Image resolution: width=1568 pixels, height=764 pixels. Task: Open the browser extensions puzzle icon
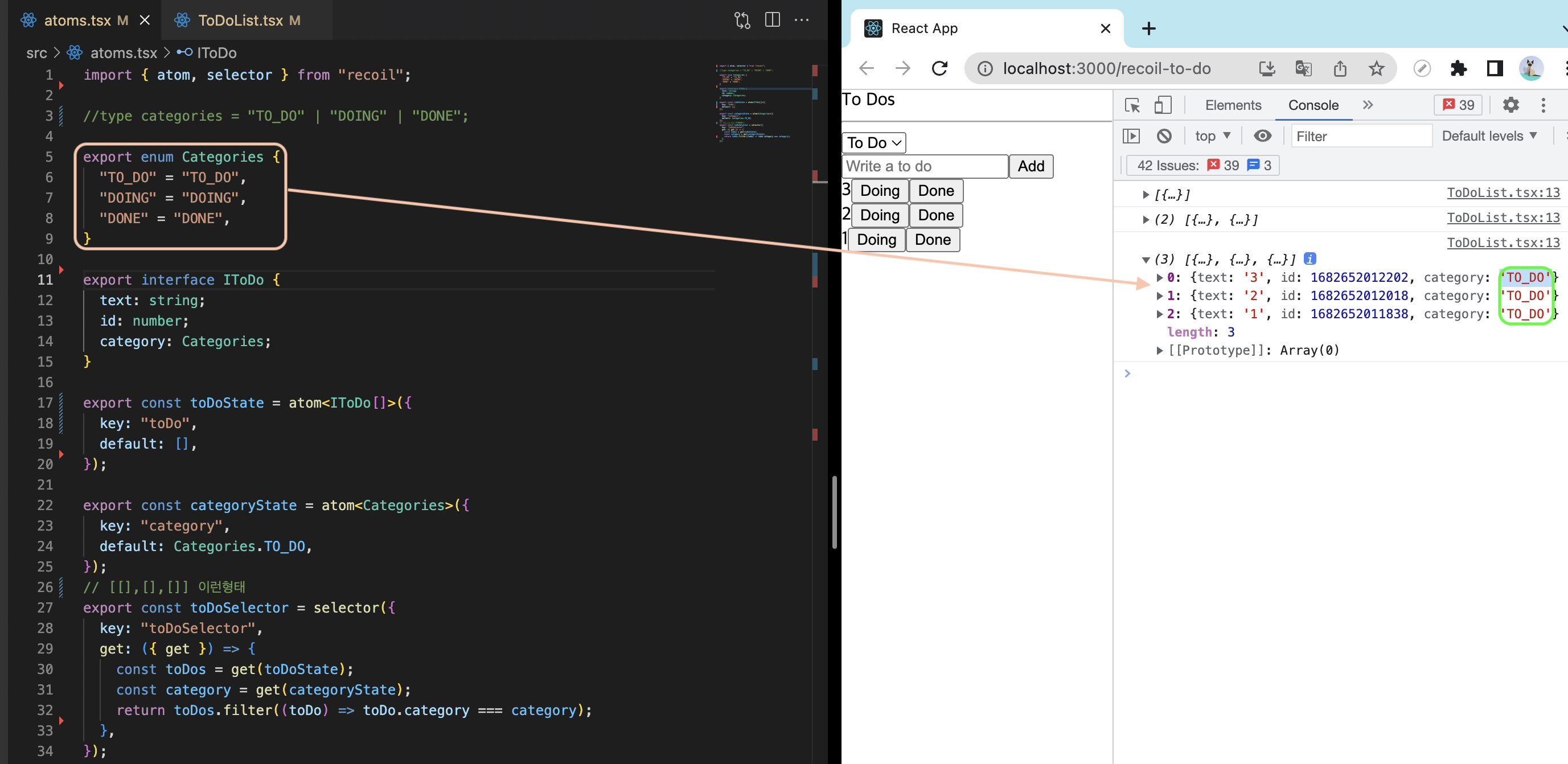(1458, 68)
